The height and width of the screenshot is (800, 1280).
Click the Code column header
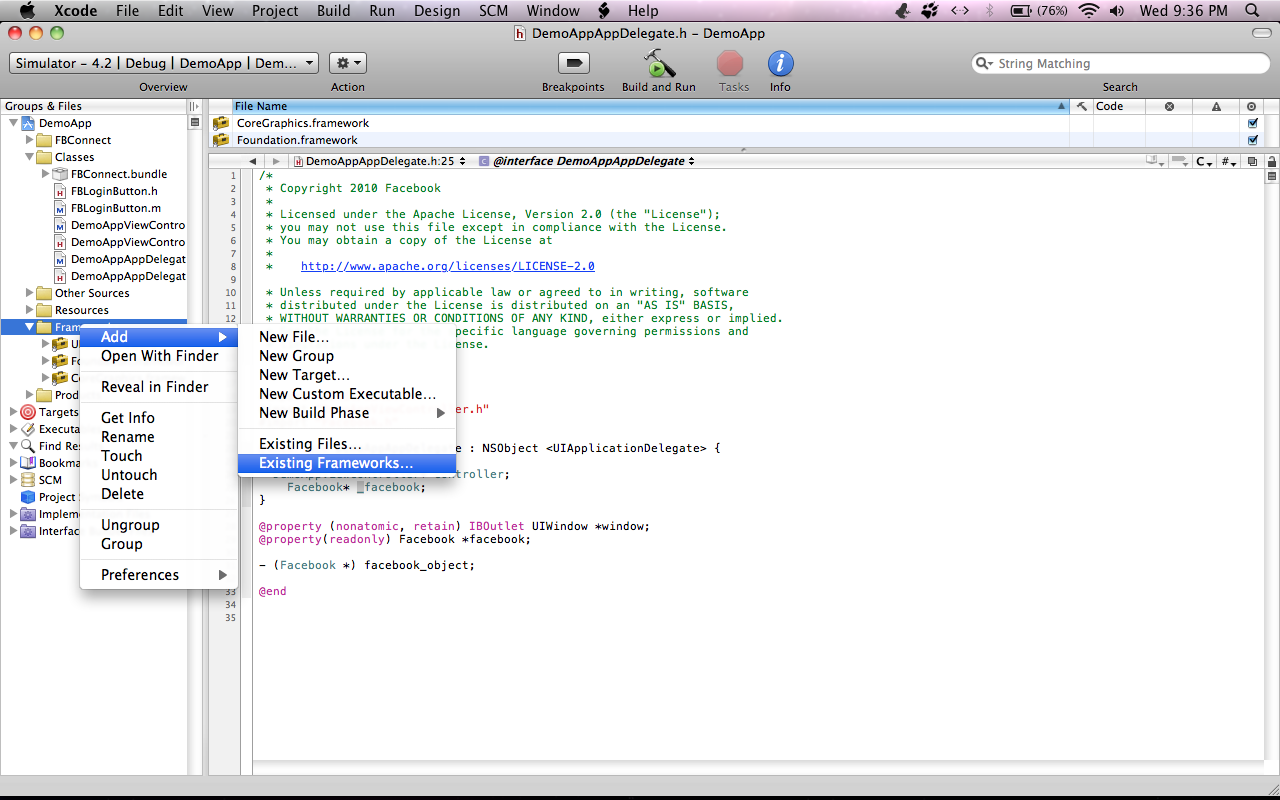[1119, 106]
